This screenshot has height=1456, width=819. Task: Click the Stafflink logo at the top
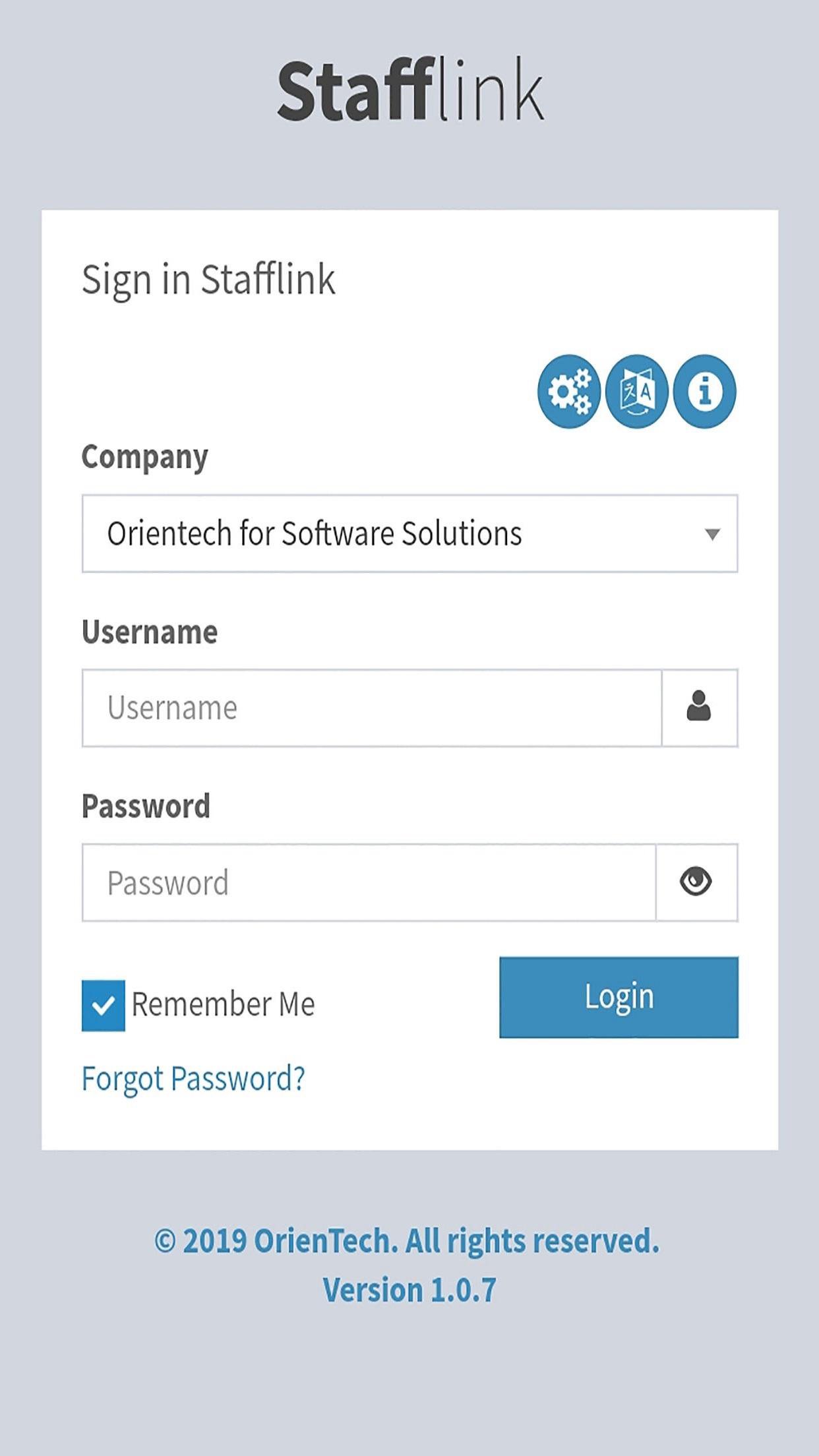coord(409,92)
